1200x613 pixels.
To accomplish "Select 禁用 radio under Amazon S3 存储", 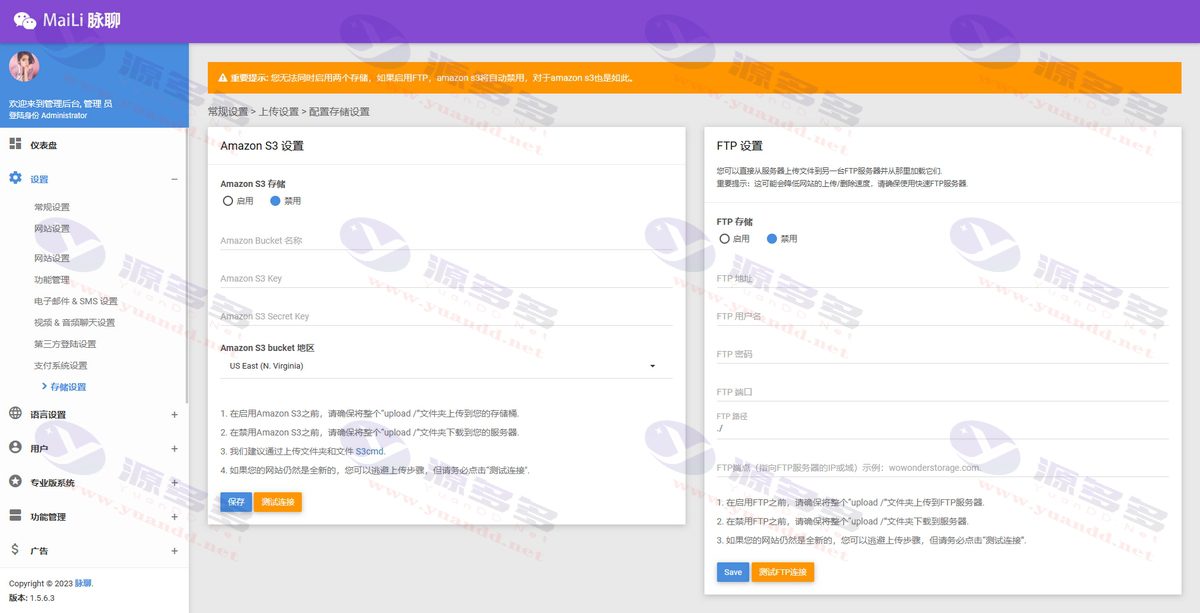I will 276,201.
